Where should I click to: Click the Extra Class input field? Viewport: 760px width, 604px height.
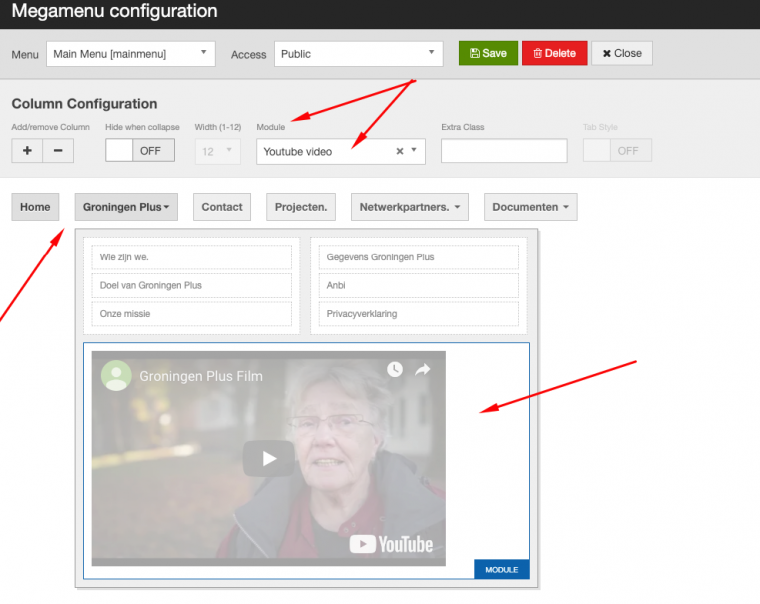point(504,151)
